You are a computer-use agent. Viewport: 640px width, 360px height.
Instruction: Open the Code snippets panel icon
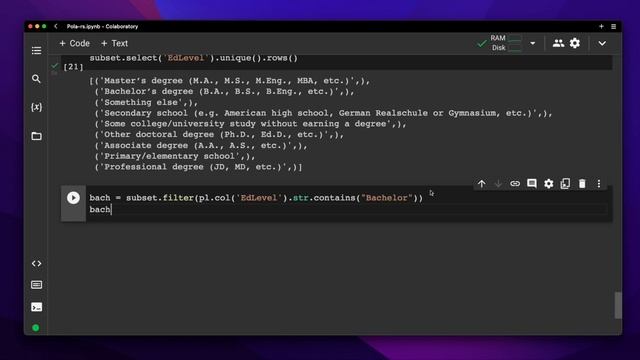[x=36, y=264]
